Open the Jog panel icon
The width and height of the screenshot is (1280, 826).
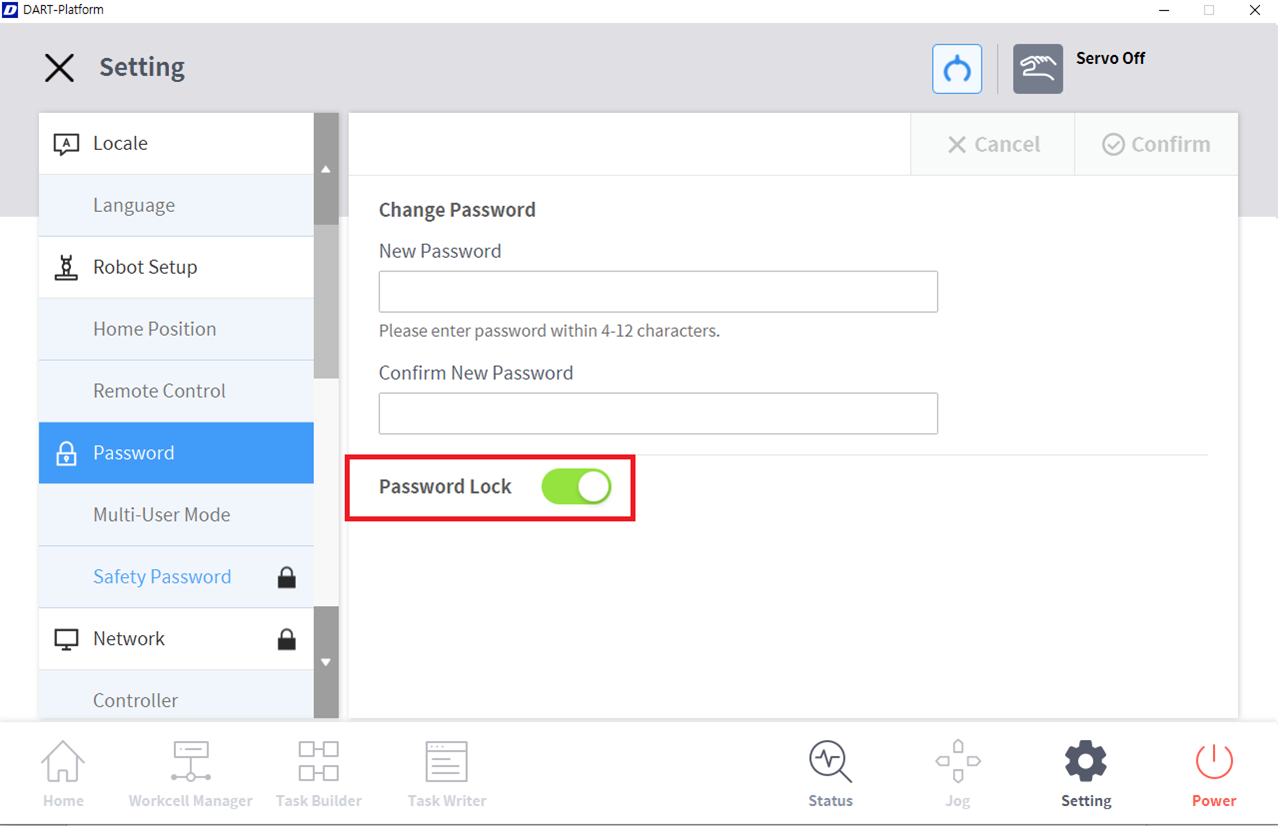tap(957, 774)
